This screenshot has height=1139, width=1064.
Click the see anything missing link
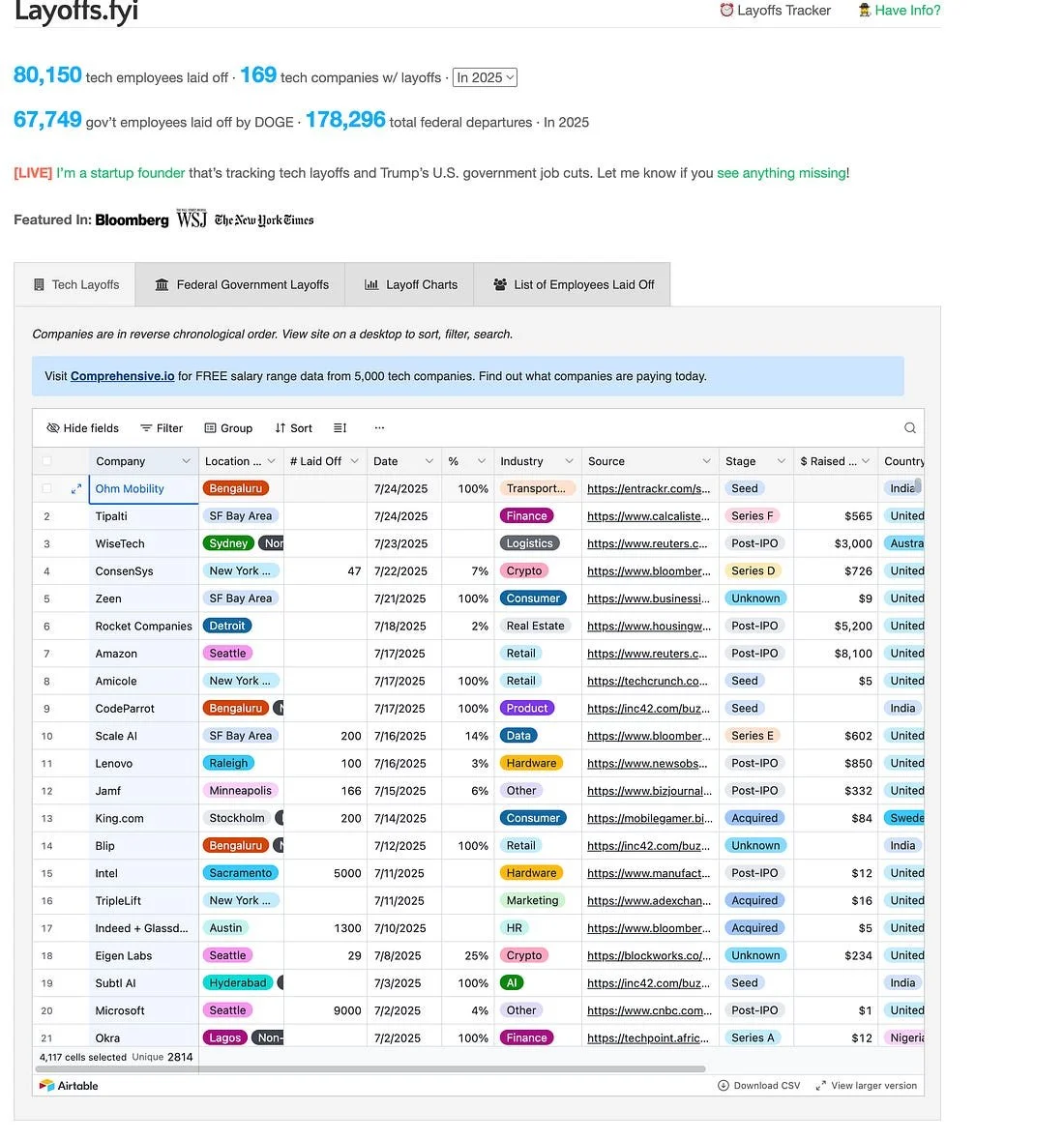pyautogui.click(x=782, y=173)
